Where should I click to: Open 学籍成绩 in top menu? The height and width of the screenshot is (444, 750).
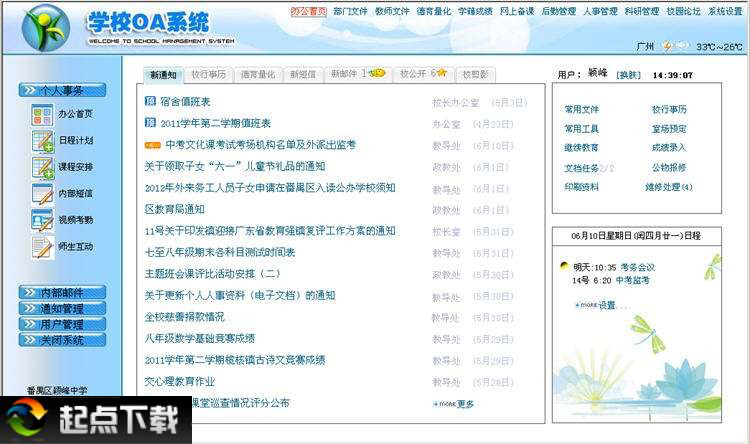pos(475,11)
